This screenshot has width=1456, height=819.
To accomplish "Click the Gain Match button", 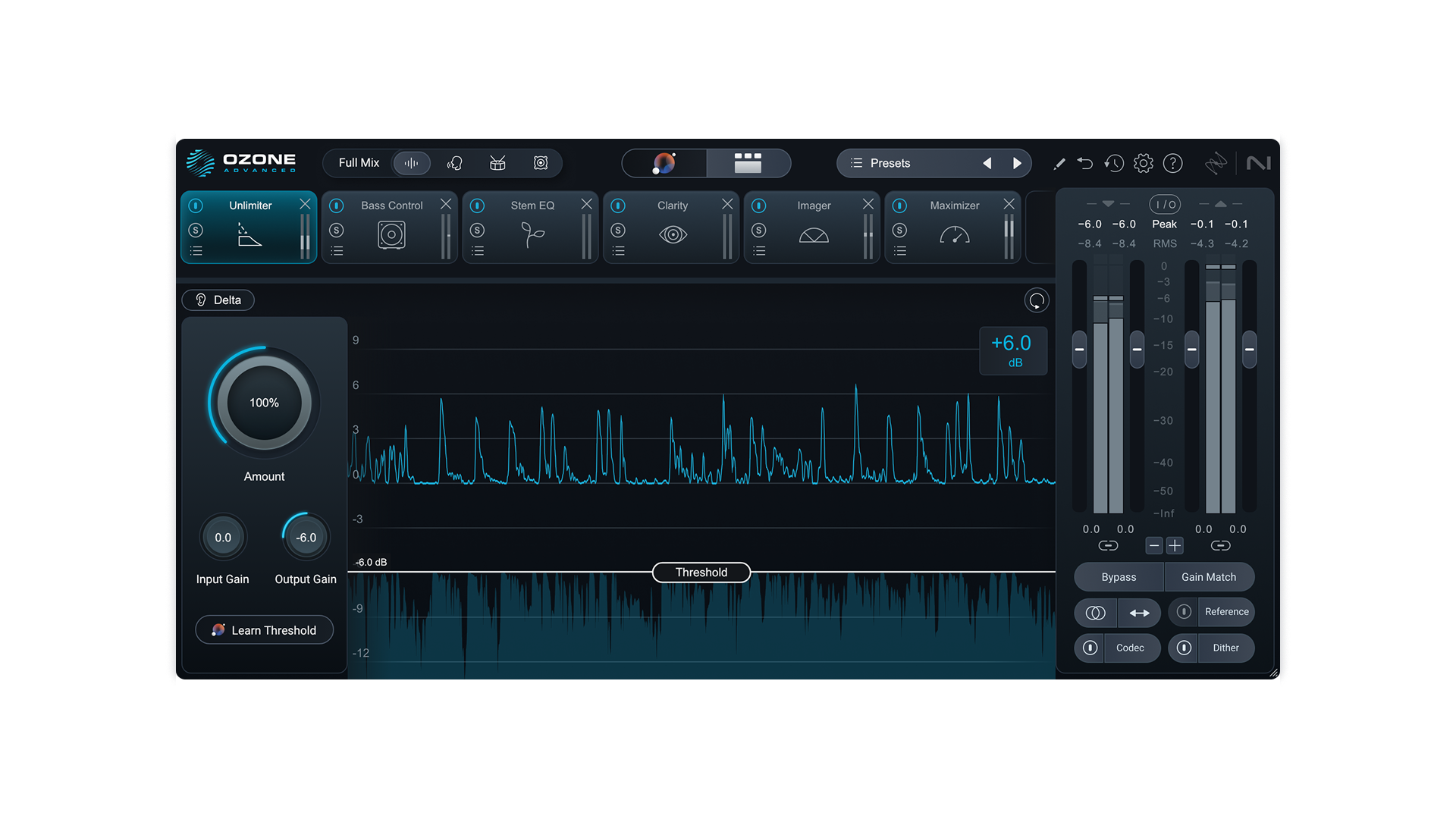I will (1208, 577).
